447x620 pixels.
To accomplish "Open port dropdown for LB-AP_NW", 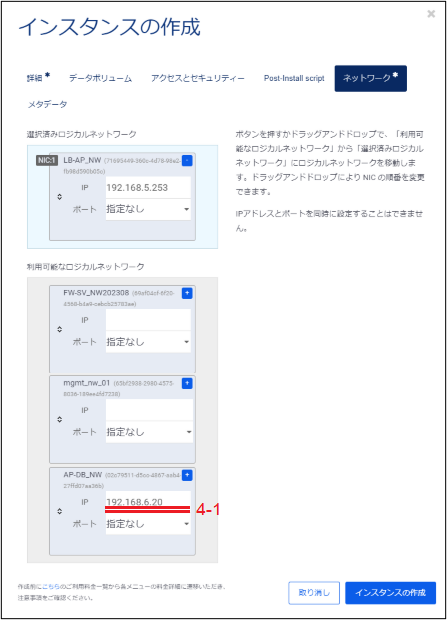I will [x=148, y=209].
